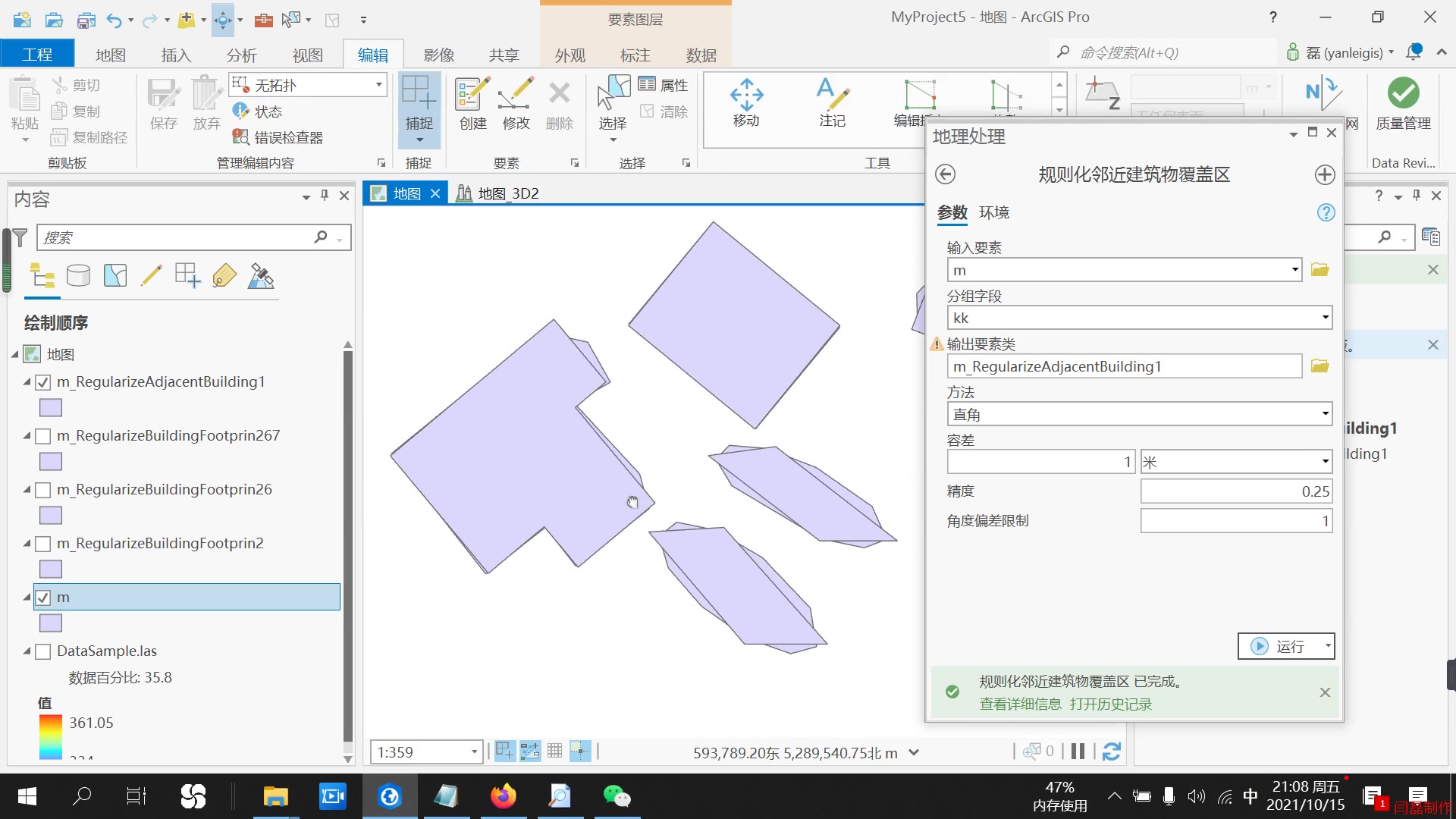Browse output with folder icon next to 输出要素类
The width and height of the screenshot is (1456, 819).
(1319, 366)
